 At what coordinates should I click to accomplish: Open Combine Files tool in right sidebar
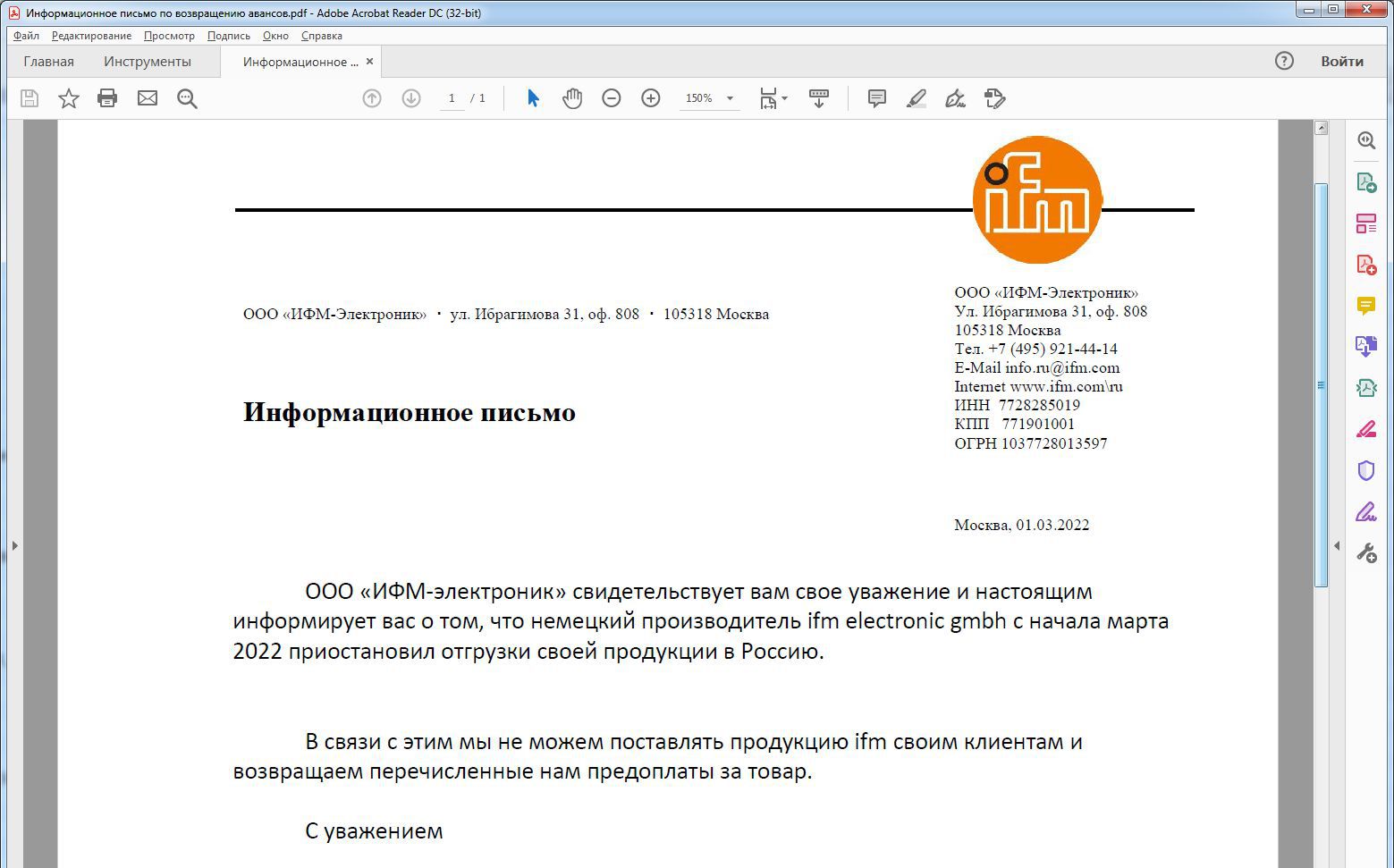click(x=1366, y=347)
